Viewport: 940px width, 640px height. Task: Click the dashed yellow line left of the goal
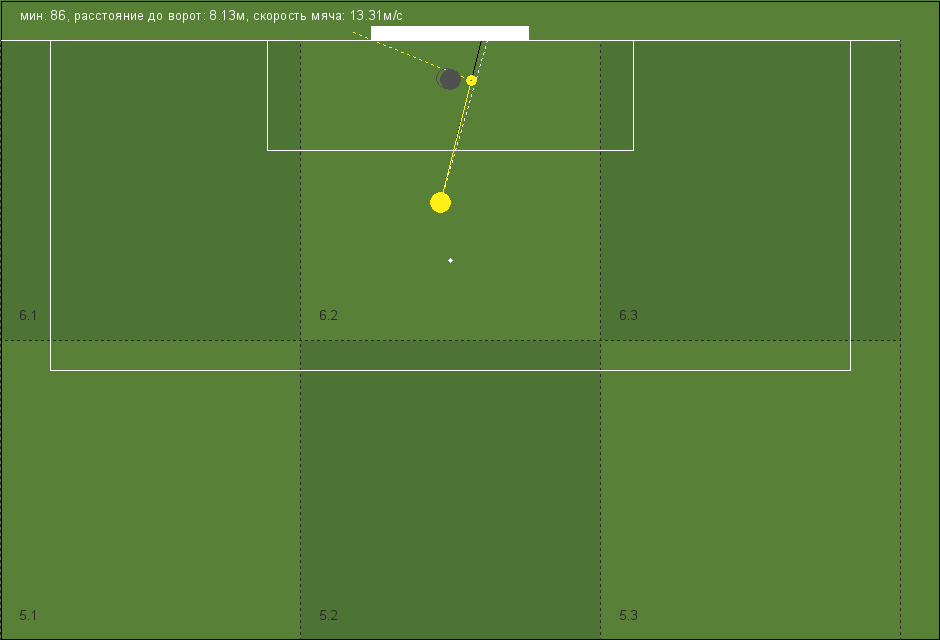[399, 51]
